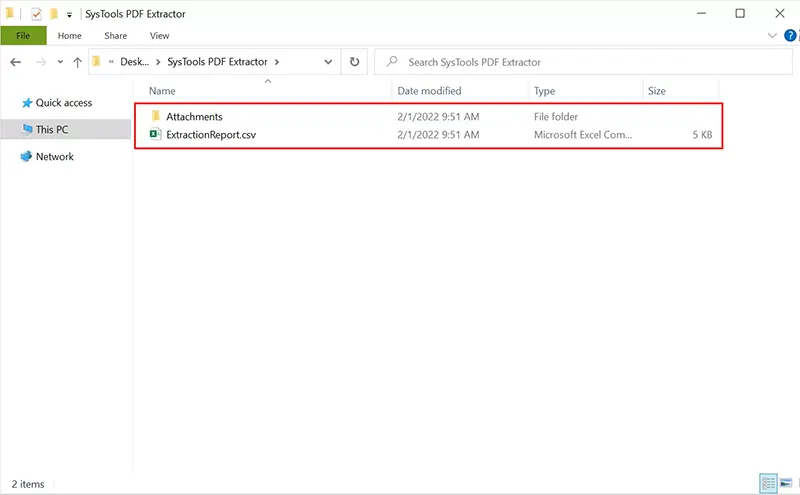
Task: Click the breadcrumb overflow double chevron
Action: (x=111, y=62)
